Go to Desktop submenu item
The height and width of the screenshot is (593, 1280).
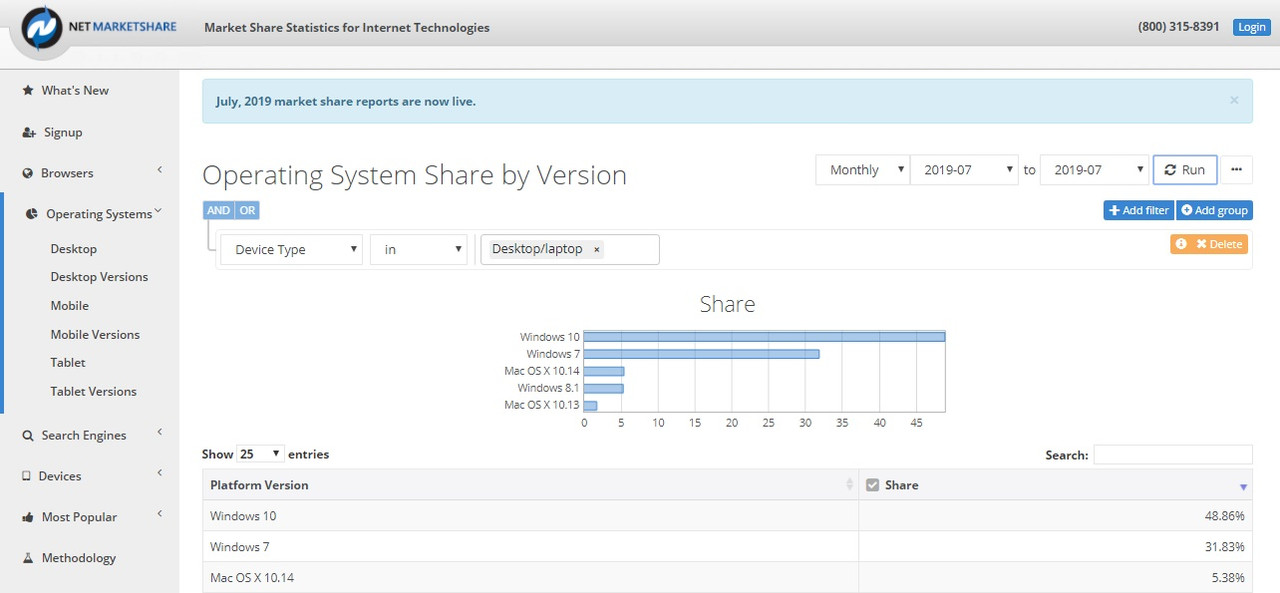(74, 249)
